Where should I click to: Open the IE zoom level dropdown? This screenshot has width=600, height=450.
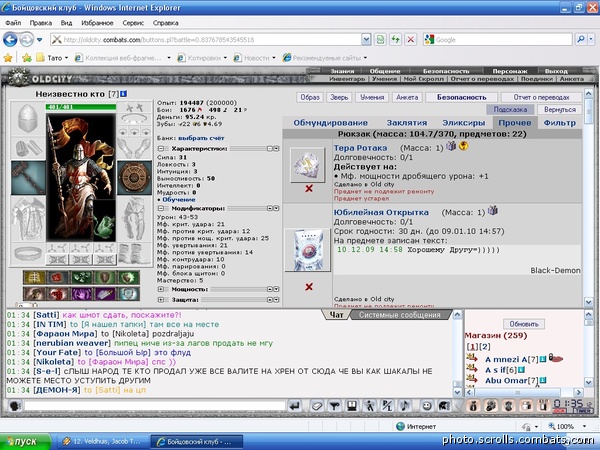coord(584,426)
